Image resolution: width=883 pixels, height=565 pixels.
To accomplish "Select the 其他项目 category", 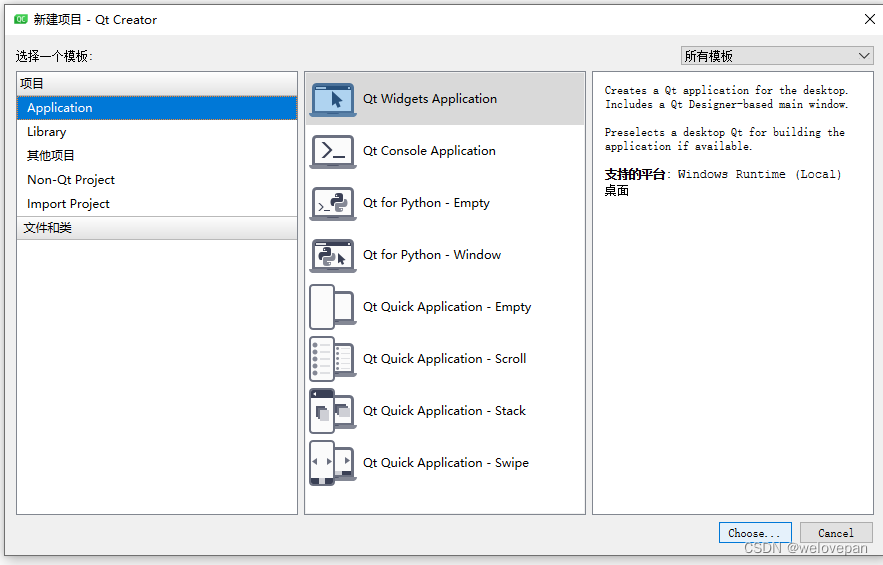I will pos(157,155).
